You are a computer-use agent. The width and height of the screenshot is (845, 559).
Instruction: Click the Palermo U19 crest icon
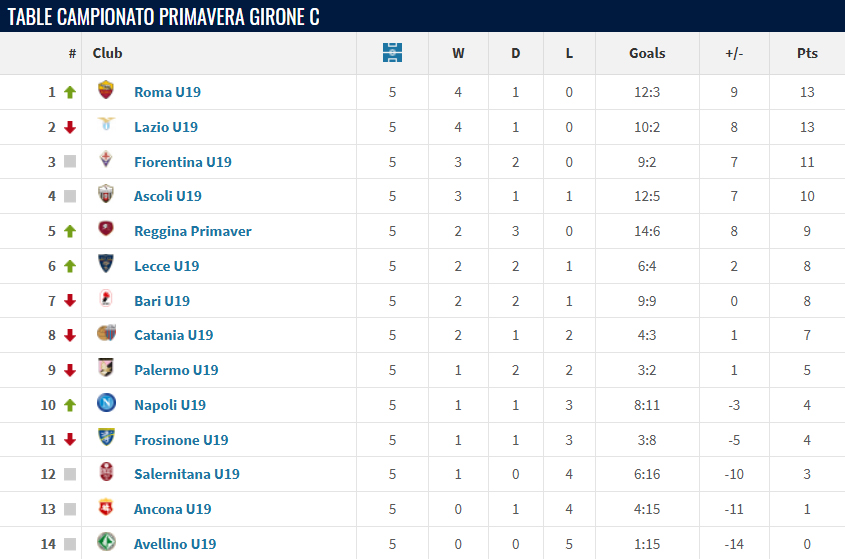pos(106,369)
